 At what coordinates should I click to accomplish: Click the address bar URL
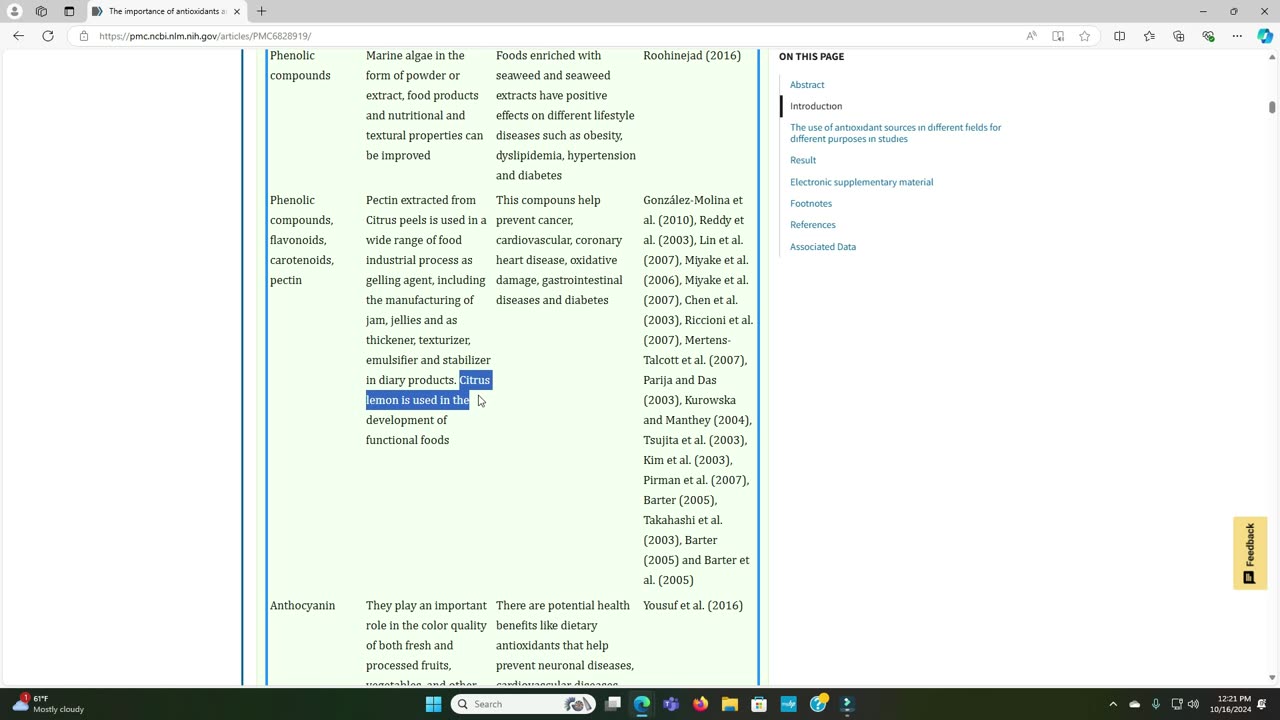pos(205,36)
